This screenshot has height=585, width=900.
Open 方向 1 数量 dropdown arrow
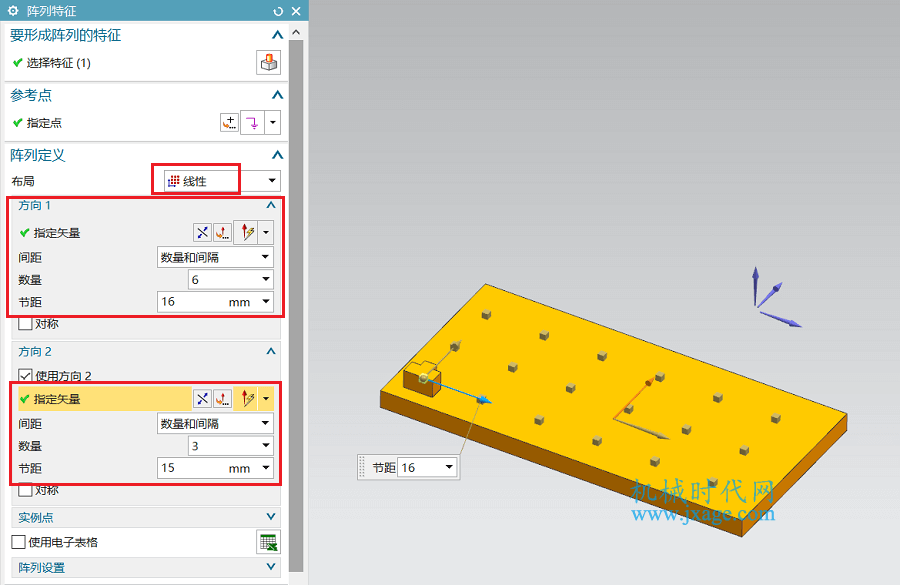click(x=266, y=280)
